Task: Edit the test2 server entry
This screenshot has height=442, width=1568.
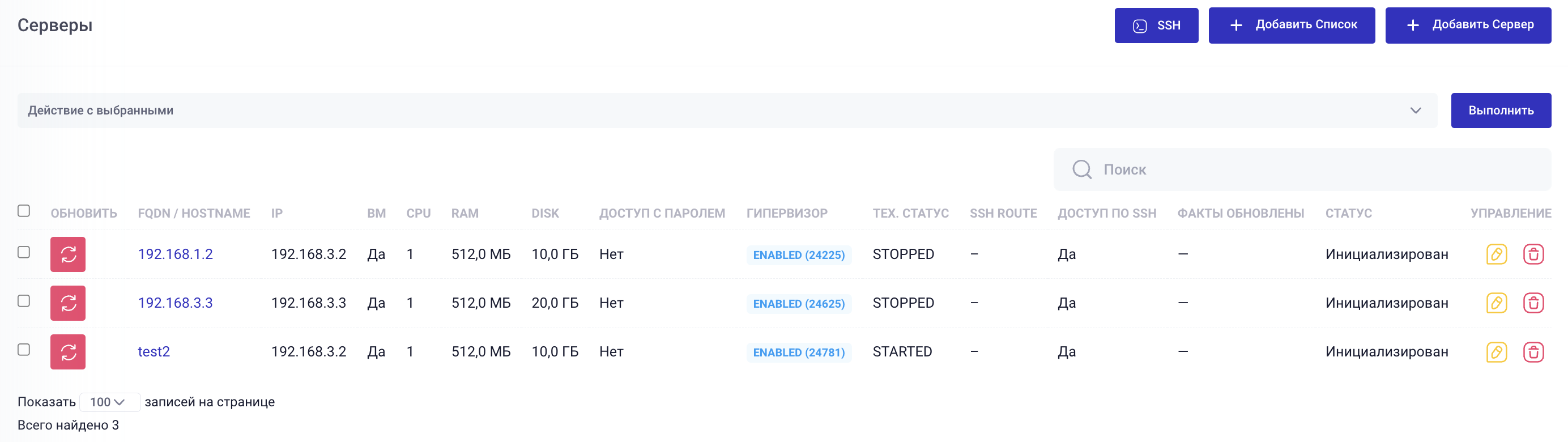Action: [x=1496, y=351]
